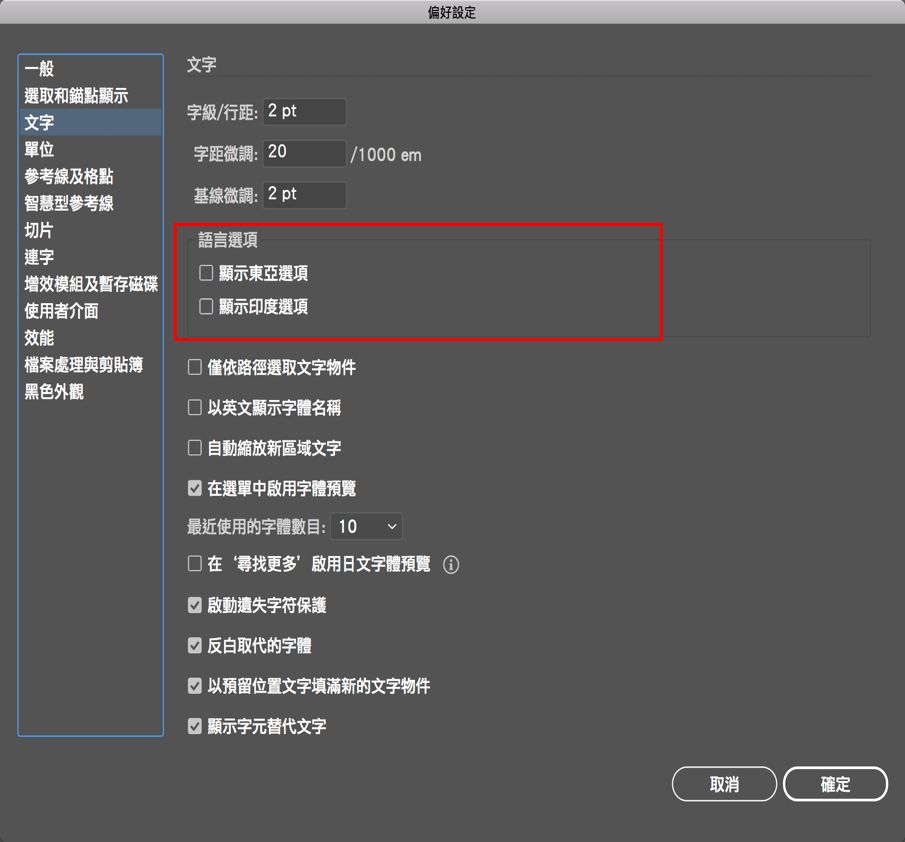Toggle 自動縮放新區域文字 checkbox

(x=195, y=448)
